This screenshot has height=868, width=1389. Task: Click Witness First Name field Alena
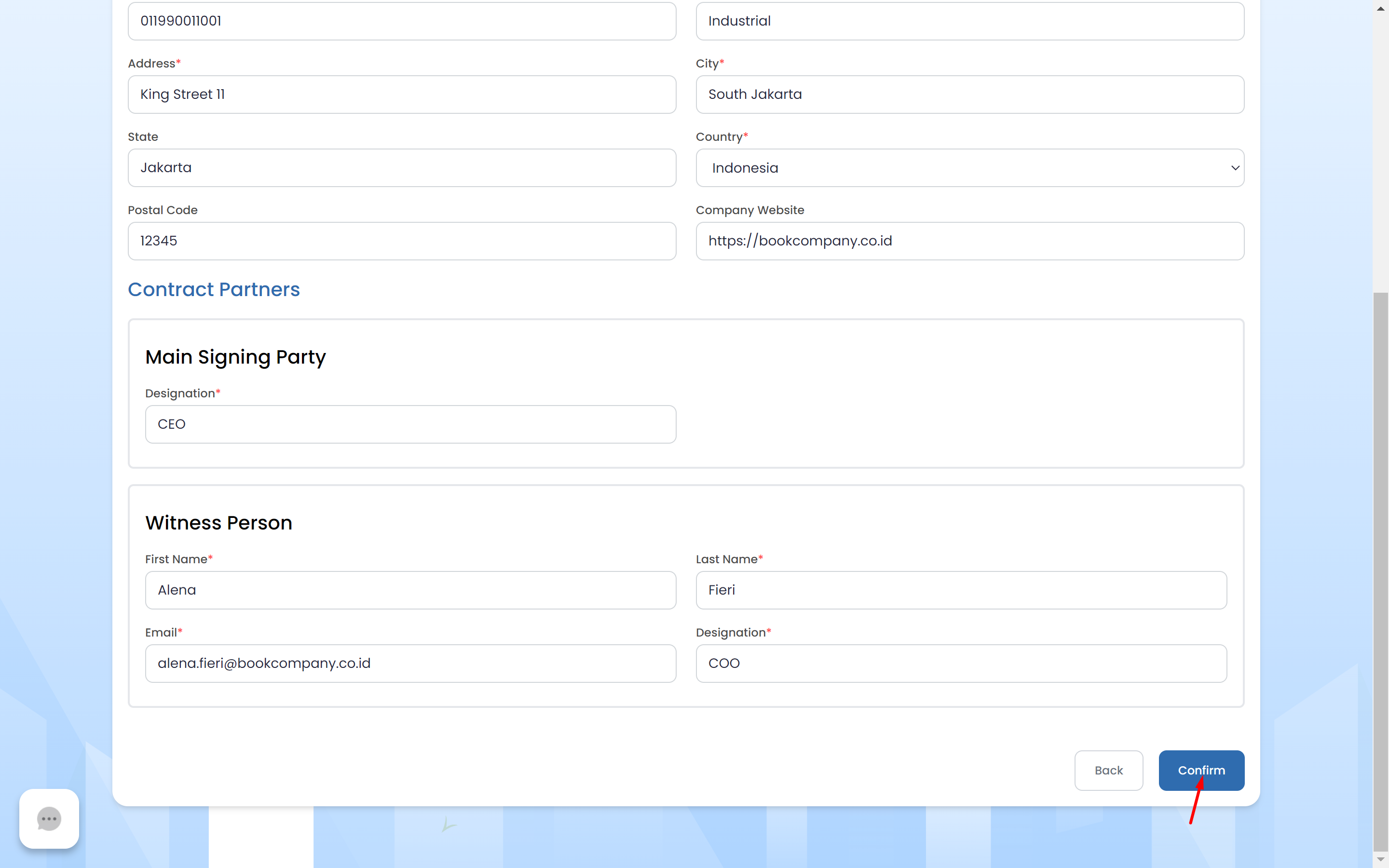(x=410, y=590)
